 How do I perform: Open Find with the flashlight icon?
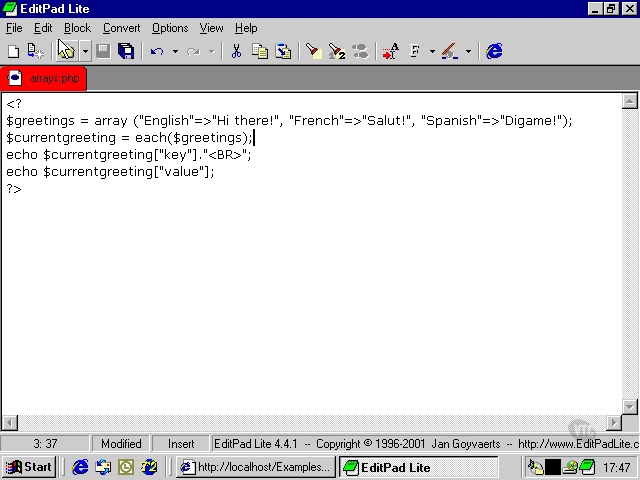pyautogui.click(x=313, y=51)
